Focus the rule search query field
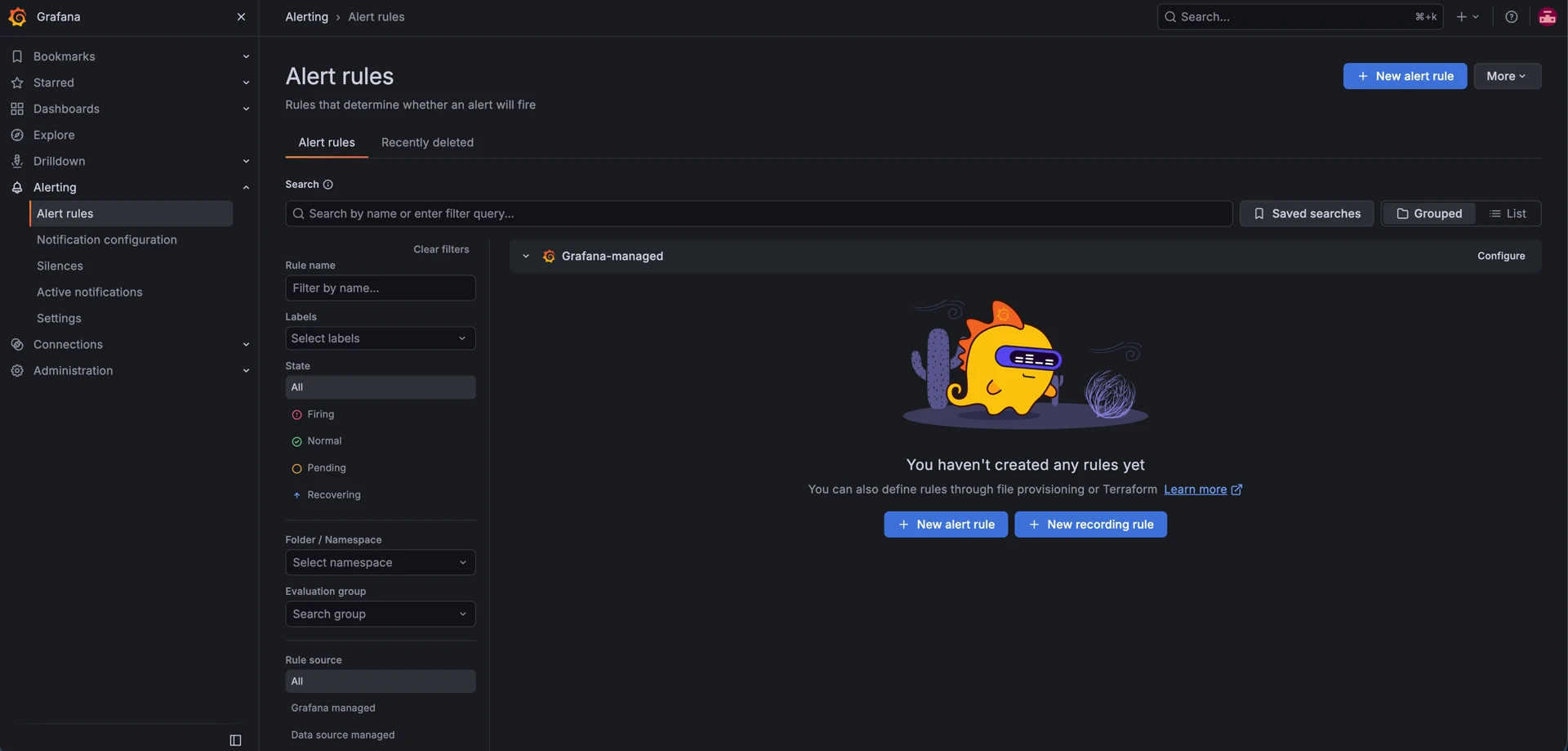1568x751 pixels. [x=759, y=213]
